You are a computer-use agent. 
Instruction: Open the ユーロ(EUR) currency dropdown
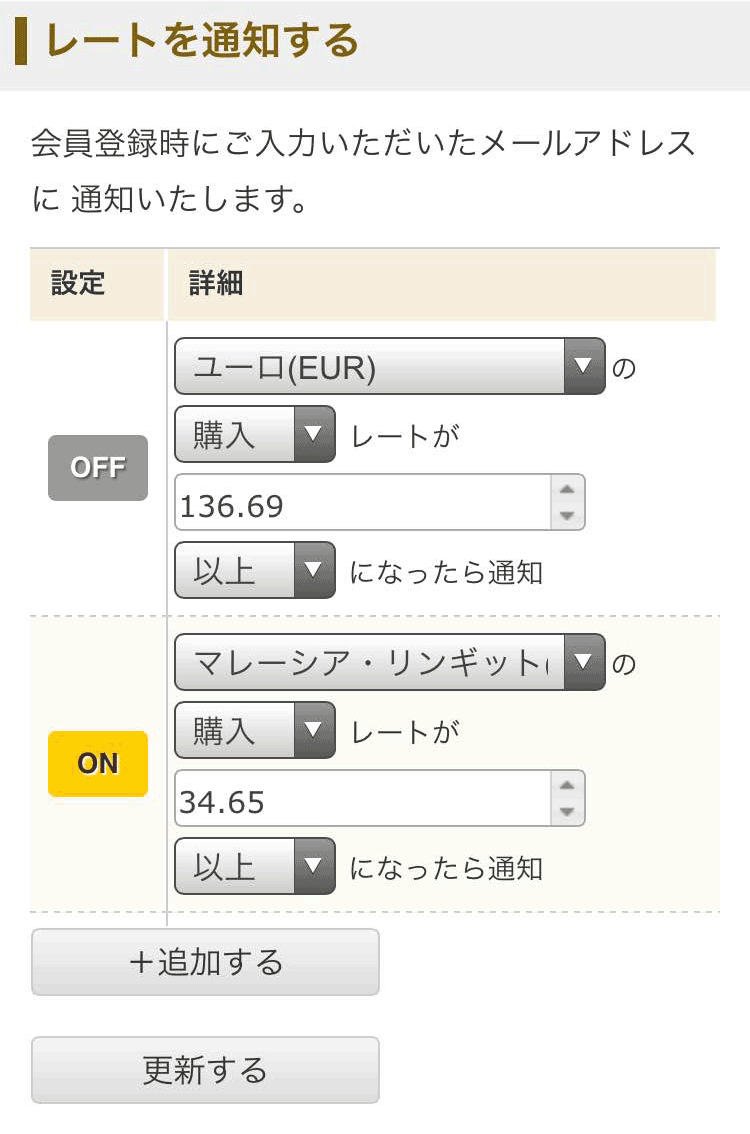coord(390,366)
